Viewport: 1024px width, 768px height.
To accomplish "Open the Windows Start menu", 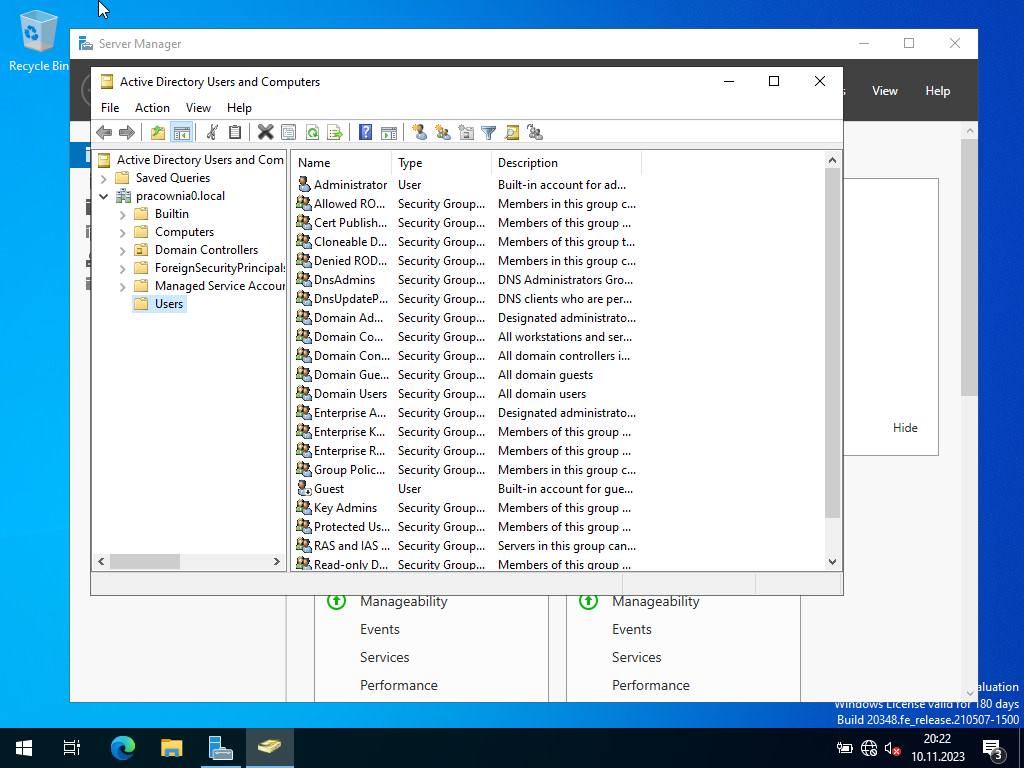I will point(24,748).
